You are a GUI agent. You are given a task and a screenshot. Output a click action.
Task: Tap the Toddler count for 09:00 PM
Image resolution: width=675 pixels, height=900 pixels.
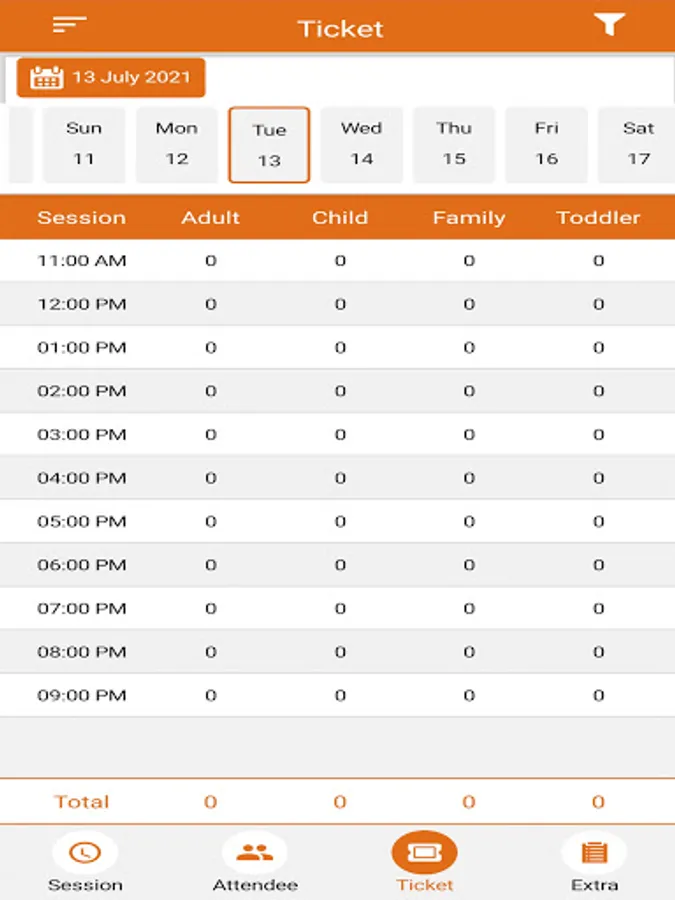(598, 695)
